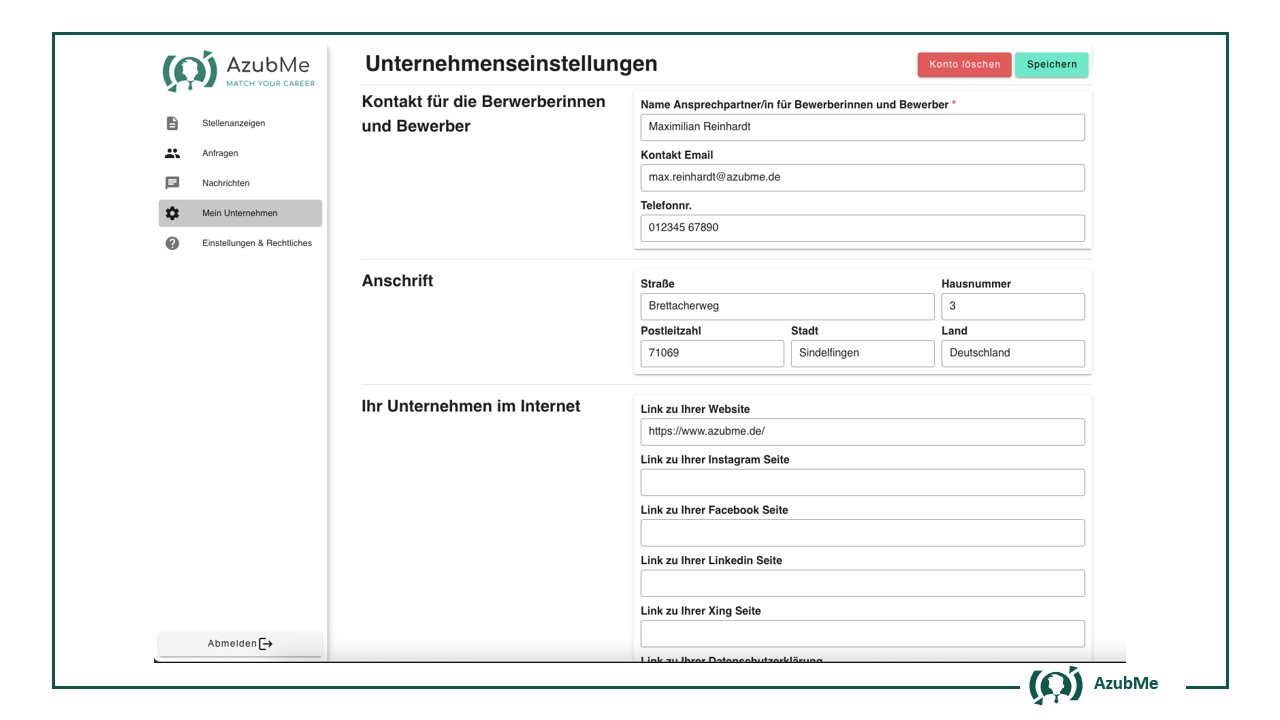This screenshot has width=1280, height=720.
Task: Click the Mein Unternehmen gear icon
Action: point(172,213)
